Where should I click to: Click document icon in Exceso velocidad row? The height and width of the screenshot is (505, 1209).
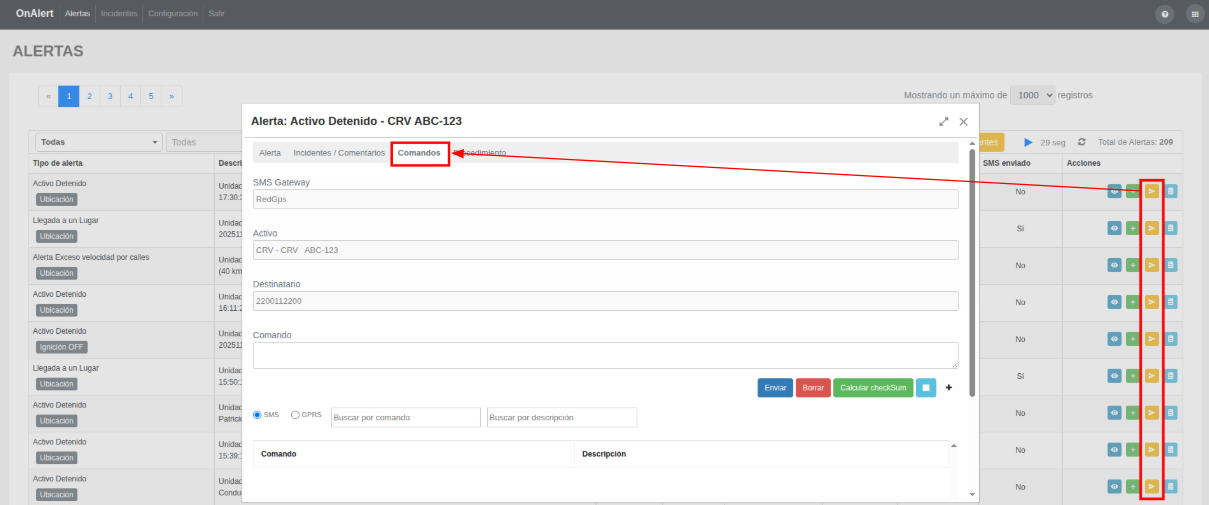(1171, 265)
